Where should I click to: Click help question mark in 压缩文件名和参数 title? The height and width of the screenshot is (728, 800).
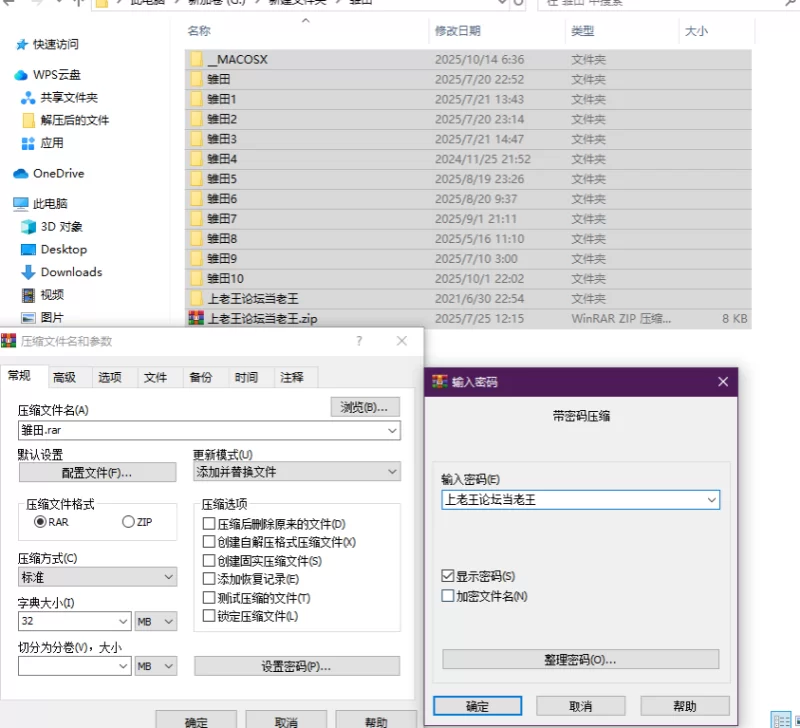359,341
